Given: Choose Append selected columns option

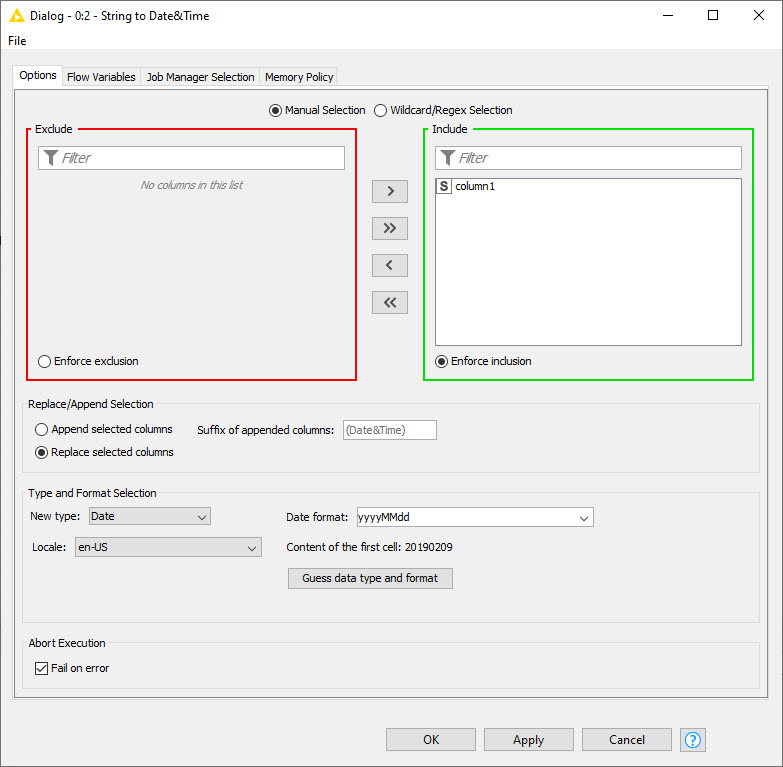Looking at the screenshot, I should (x=42, y=429).
